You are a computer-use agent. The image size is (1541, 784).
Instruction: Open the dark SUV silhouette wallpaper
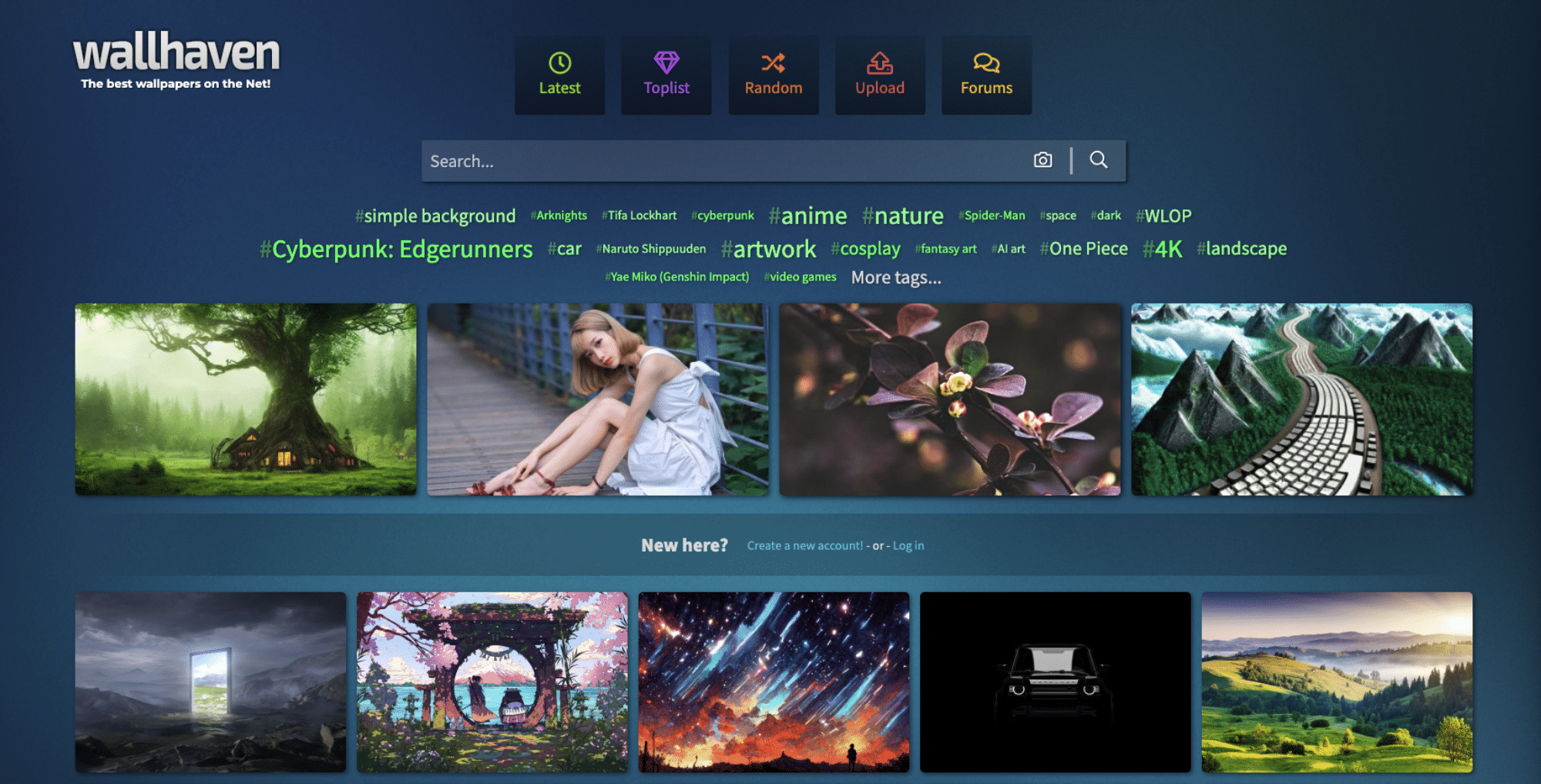point(1056,682)
